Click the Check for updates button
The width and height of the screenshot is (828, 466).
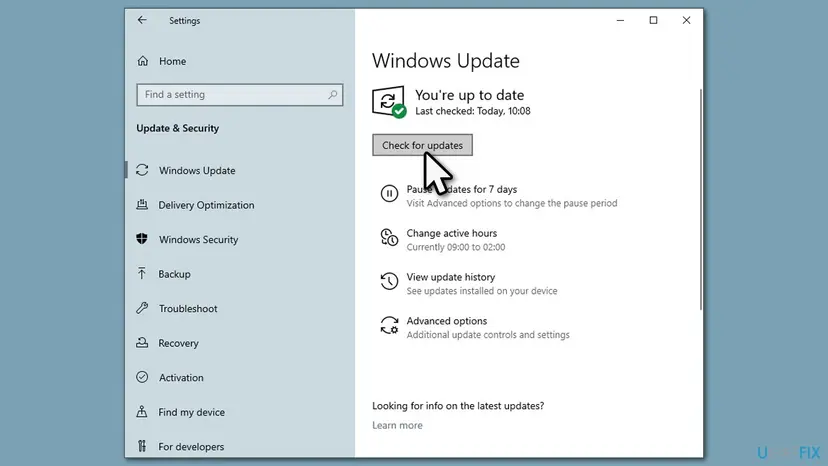click(x=422, y=145)
